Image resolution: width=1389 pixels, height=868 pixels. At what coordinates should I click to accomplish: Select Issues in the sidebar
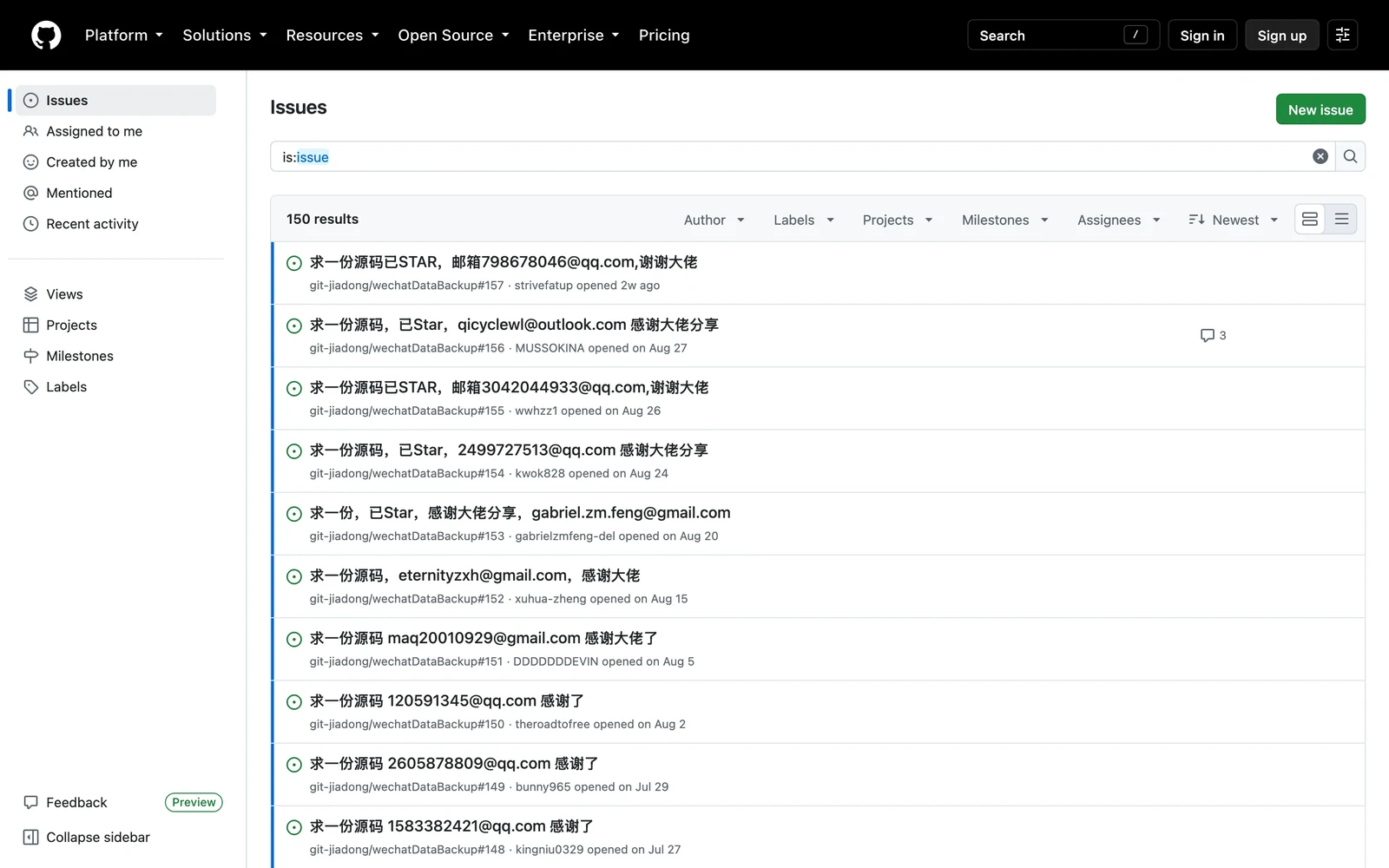pyautogui.click(x=116, y=101)
